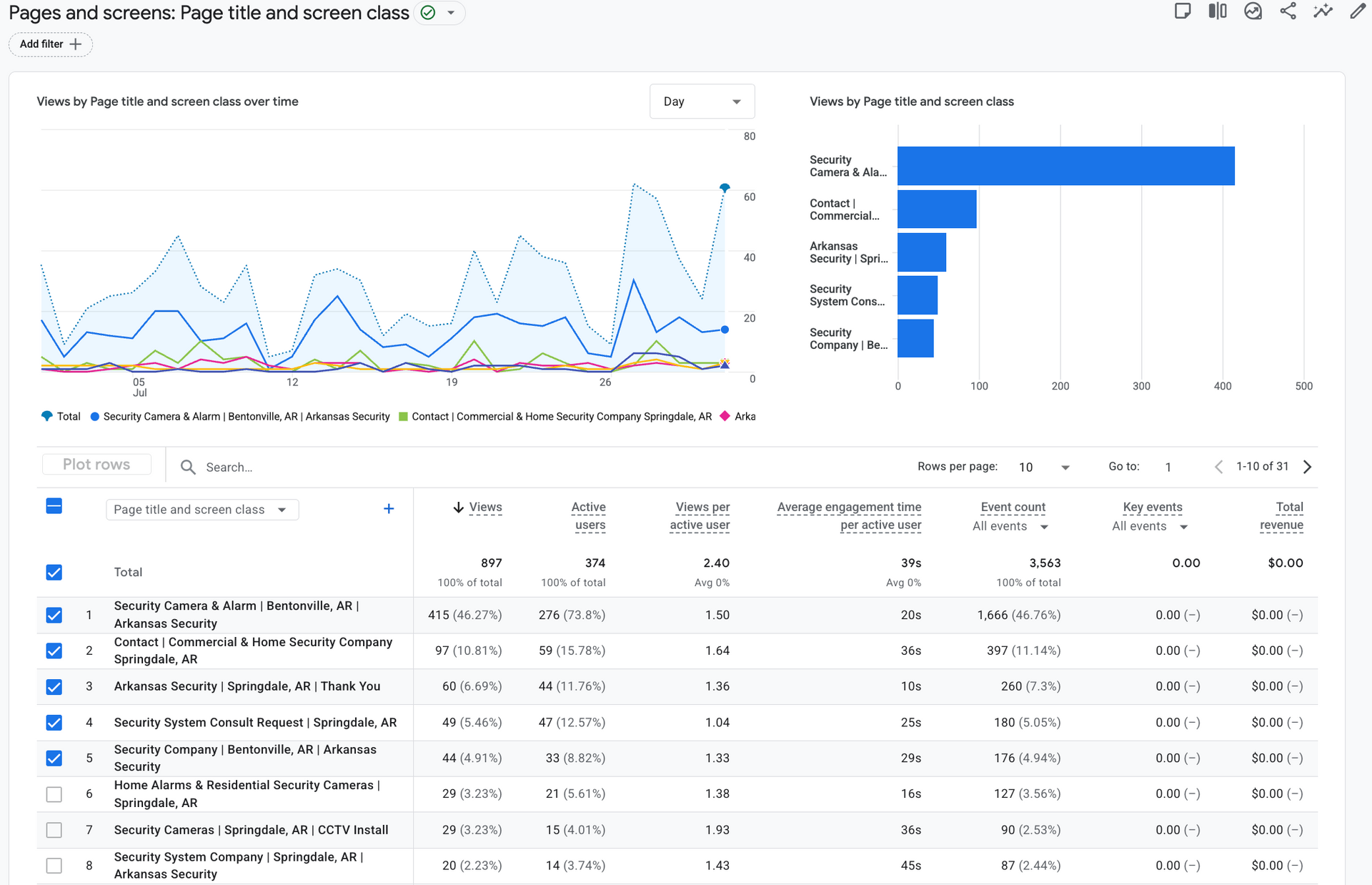Viewport: 1372px width, 885px height.
Task: Click the Security Camera bar in chart
Action: [1065, 166]
